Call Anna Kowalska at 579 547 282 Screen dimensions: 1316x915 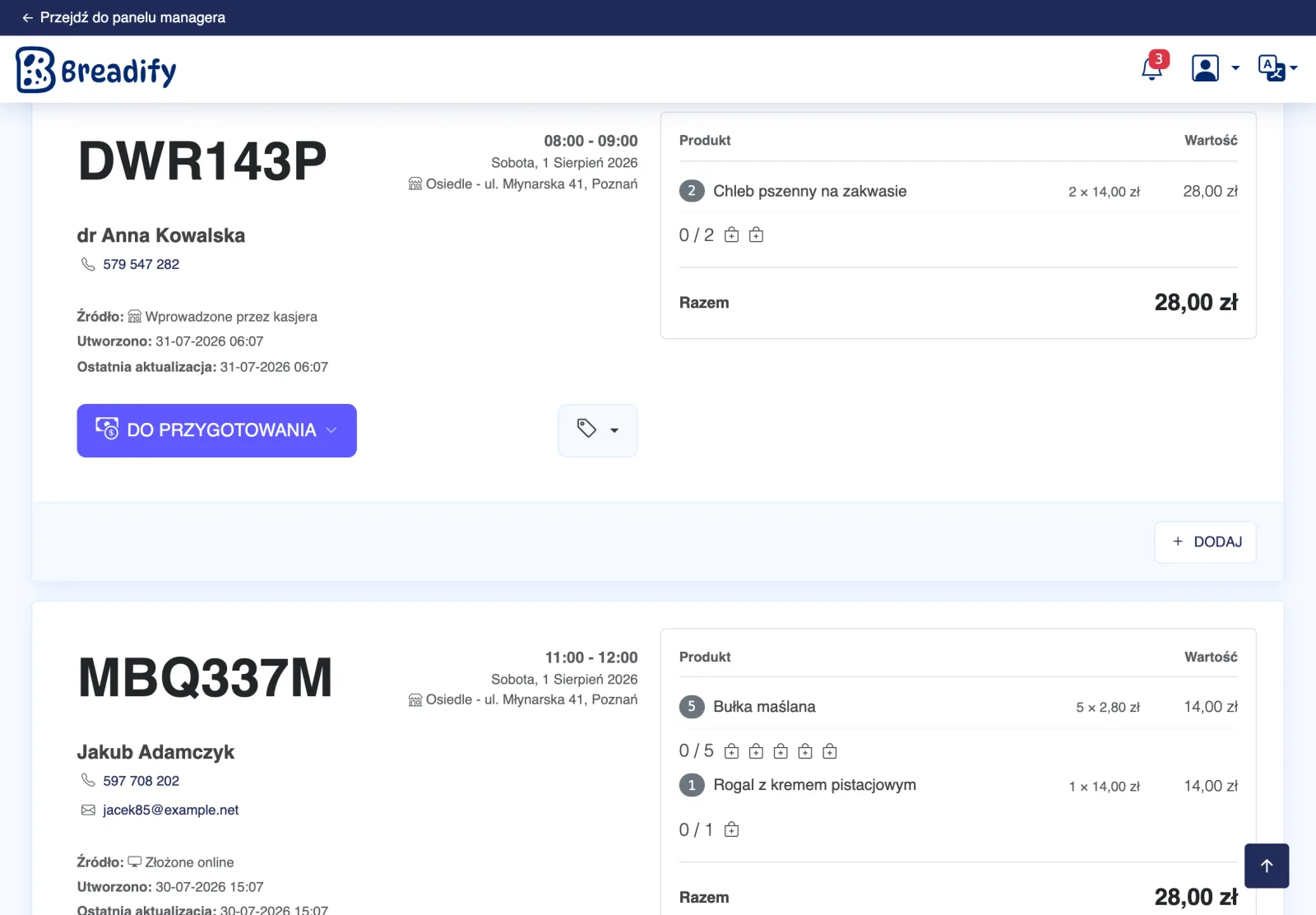(141, 264)
